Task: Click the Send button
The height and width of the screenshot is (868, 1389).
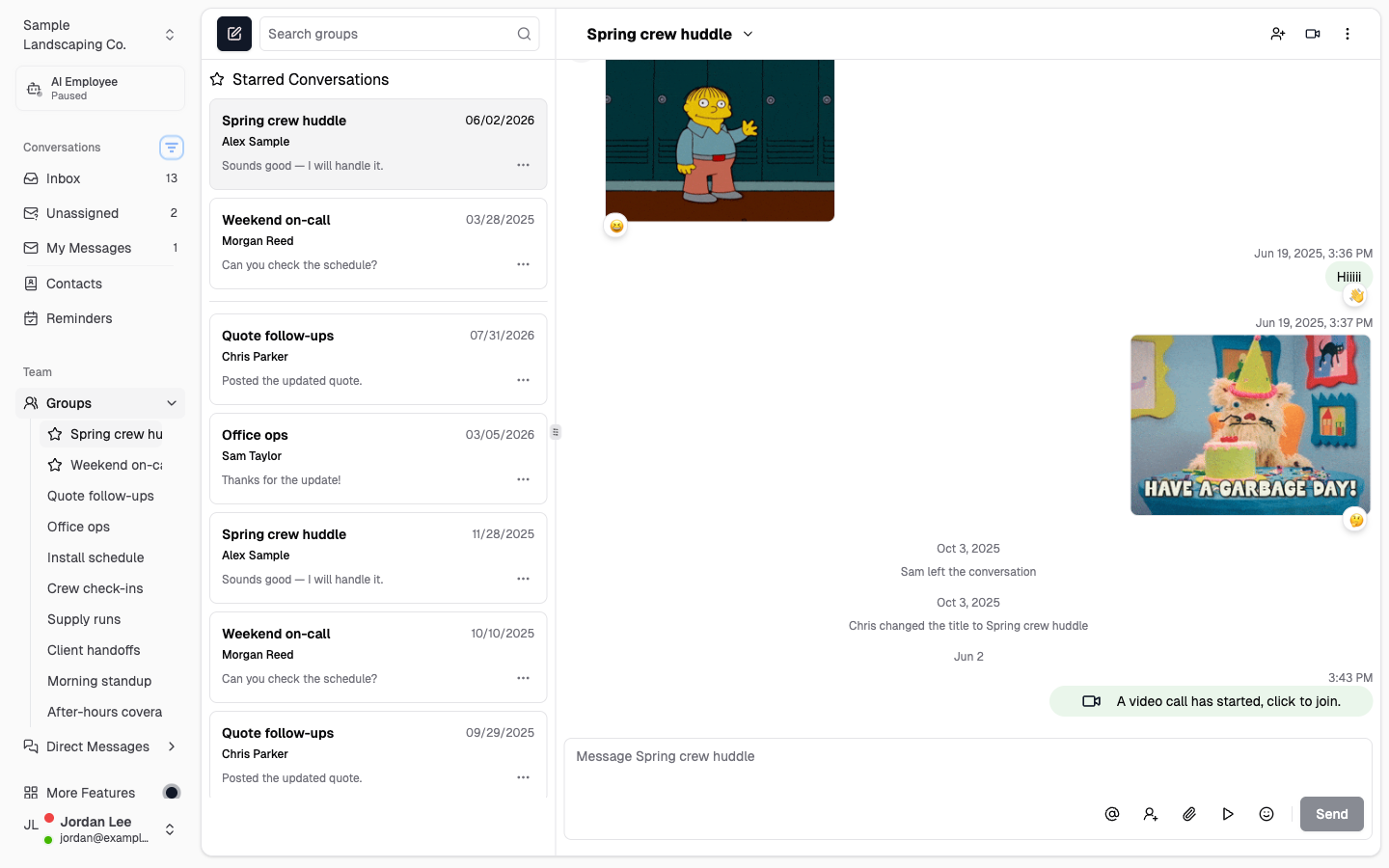Action: 1331,814
